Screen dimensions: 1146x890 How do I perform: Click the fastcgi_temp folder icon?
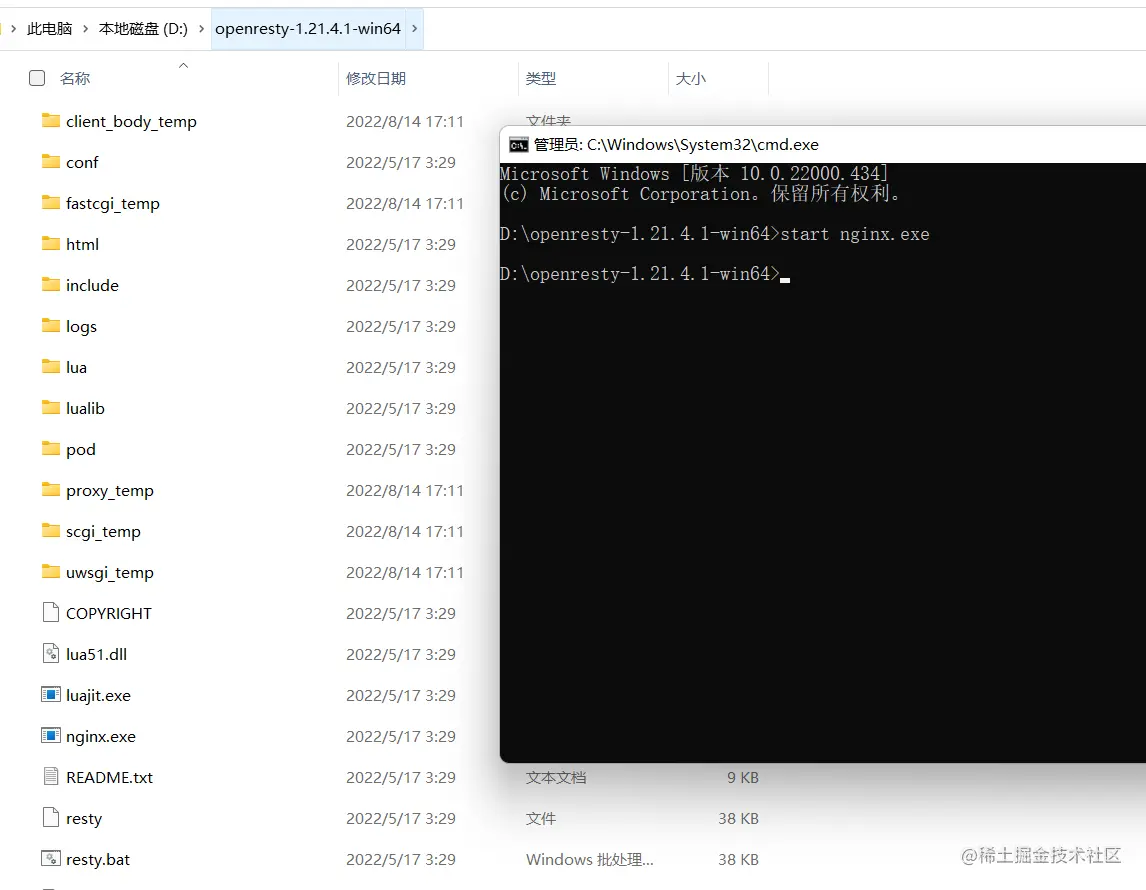point(50,202)
